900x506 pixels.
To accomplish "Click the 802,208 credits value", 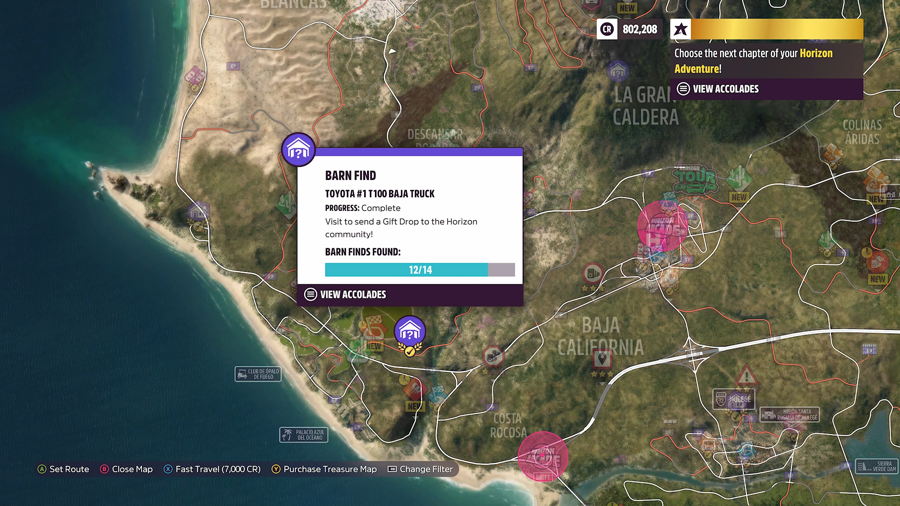I will point(639,29).
